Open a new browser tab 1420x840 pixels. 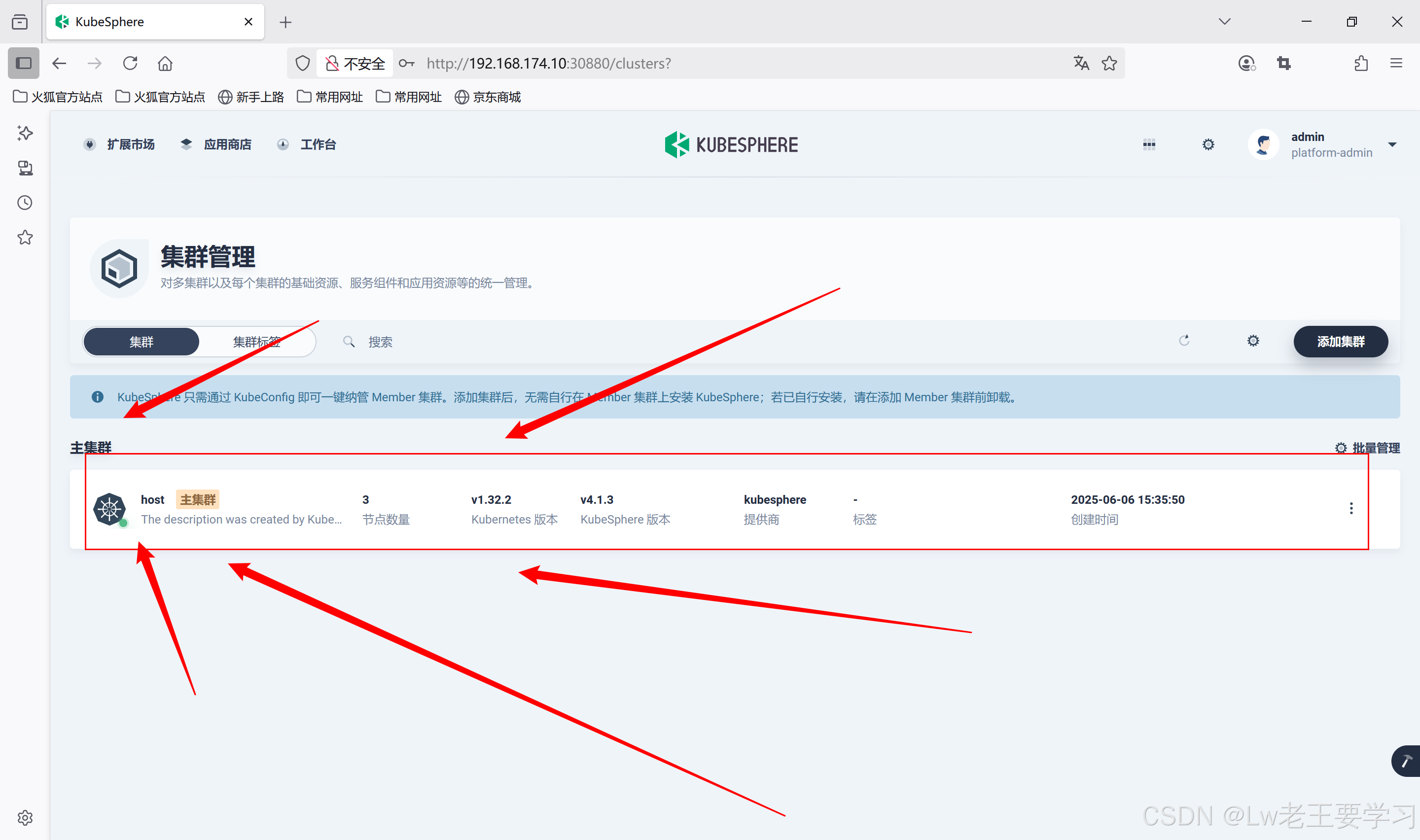(286, 22)
